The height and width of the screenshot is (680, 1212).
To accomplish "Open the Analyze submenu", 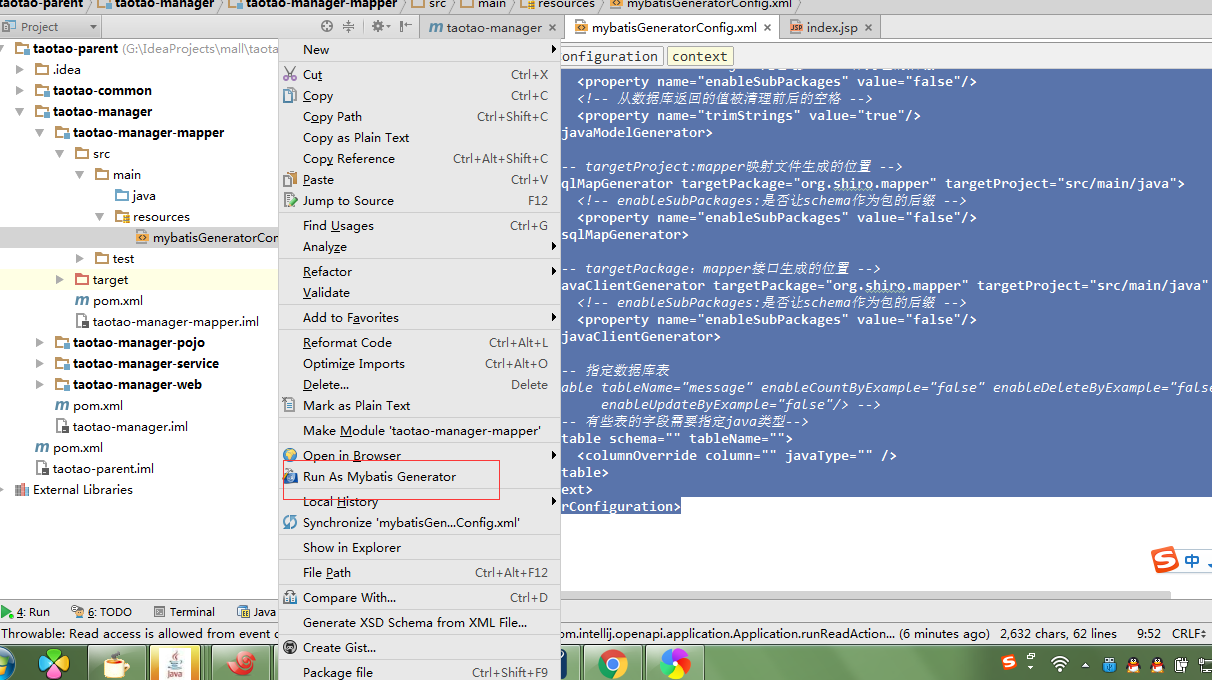I will (419, 247).
